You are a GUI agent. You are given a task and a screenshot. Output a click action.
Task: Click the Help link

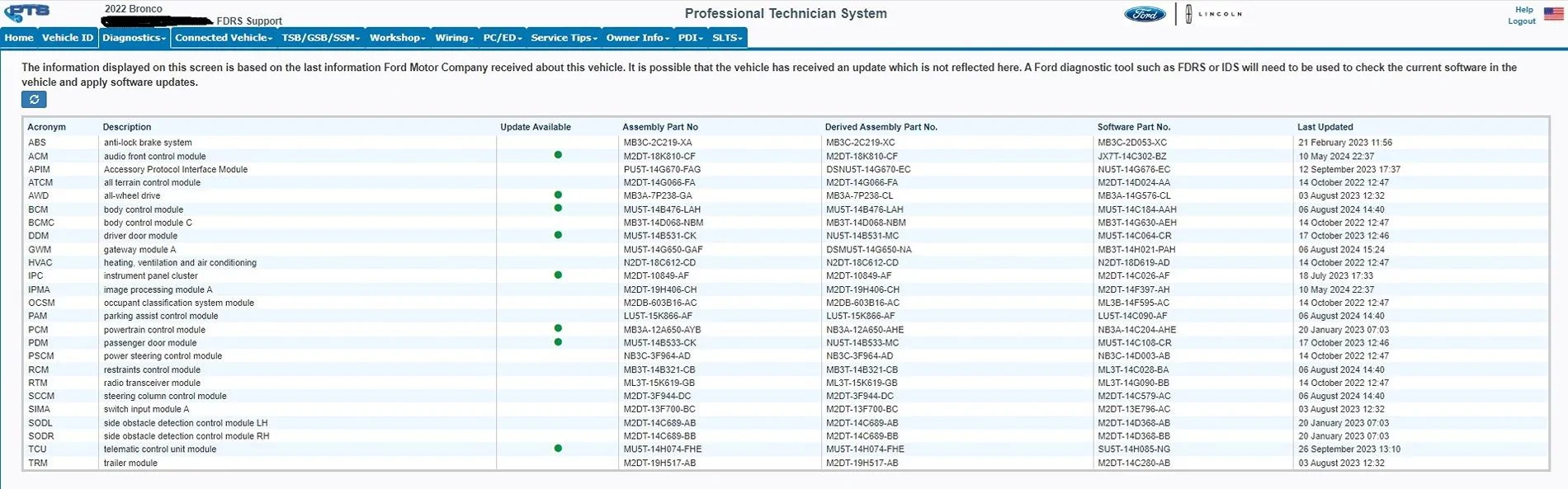(1524, 10)
